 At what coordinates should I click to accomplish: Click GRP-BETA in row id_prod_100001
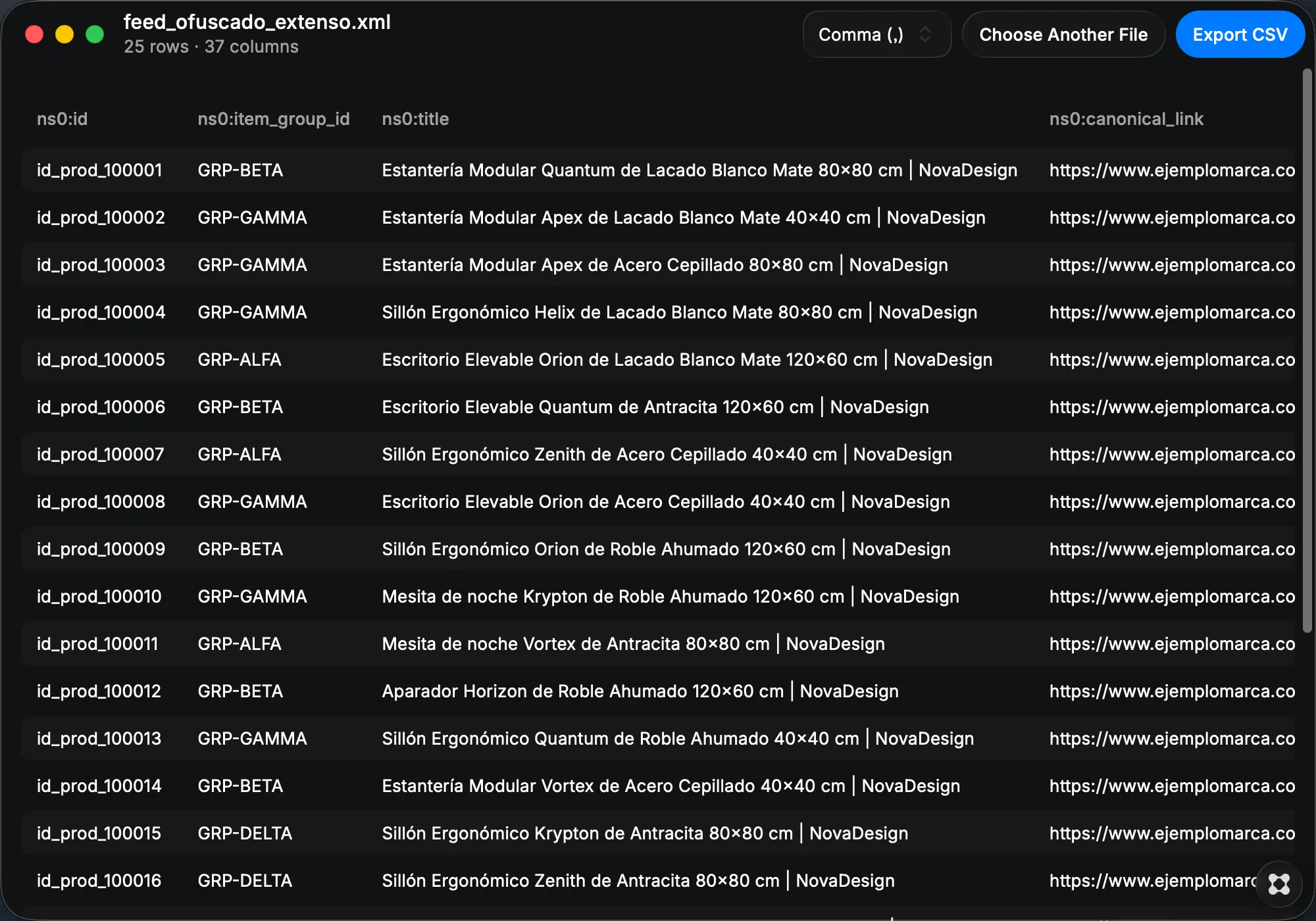point(240,170)
